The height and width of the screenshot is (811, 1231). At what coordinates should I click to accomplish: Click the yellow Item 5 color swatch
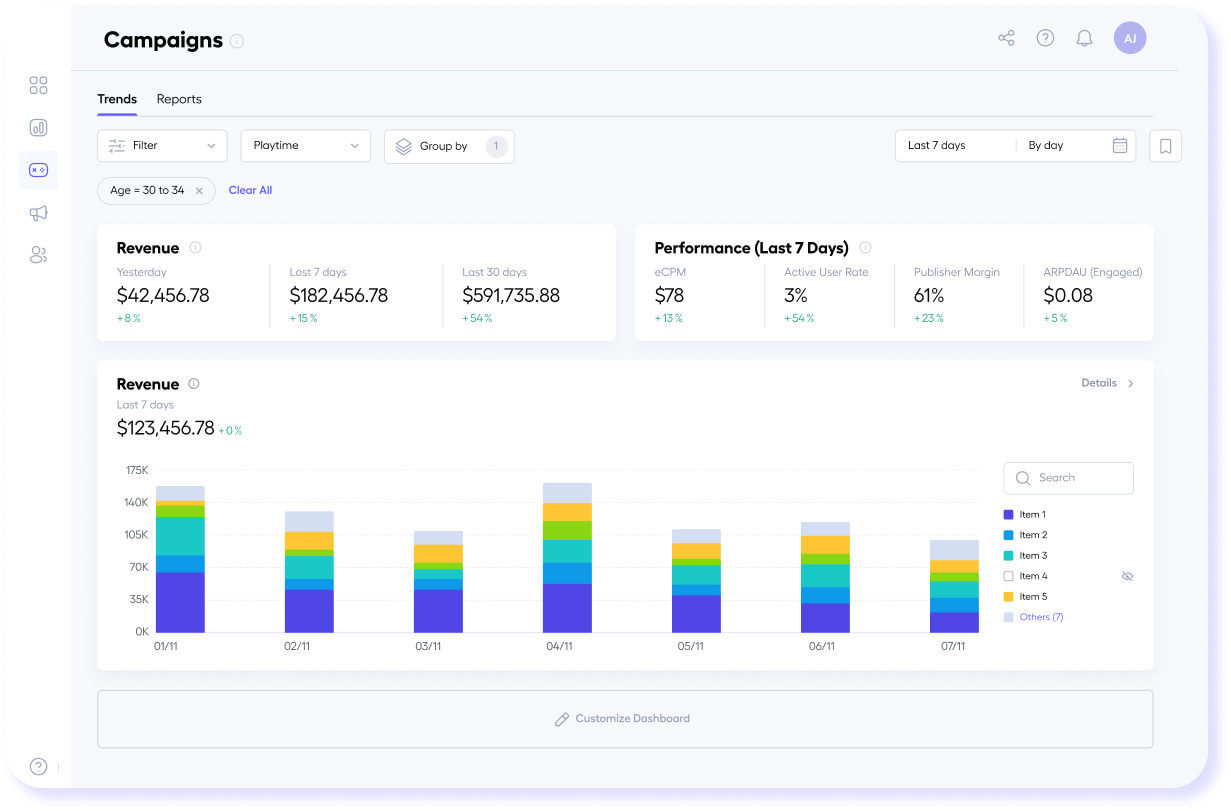[x=1008, y=597]
